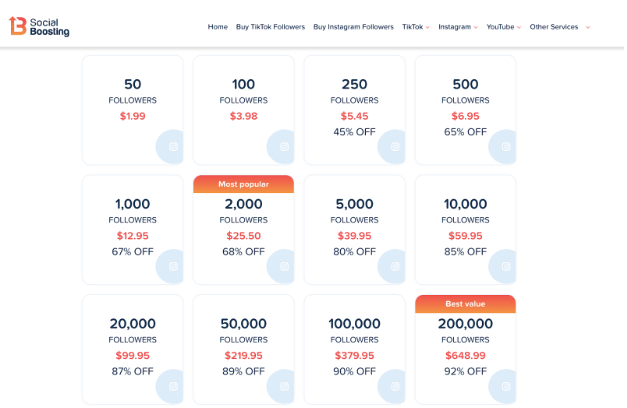This screenshot has height=408, width=627.
Task: Choose the 10,000 followers $59.95 package
Action: click(x=465, y=230)
